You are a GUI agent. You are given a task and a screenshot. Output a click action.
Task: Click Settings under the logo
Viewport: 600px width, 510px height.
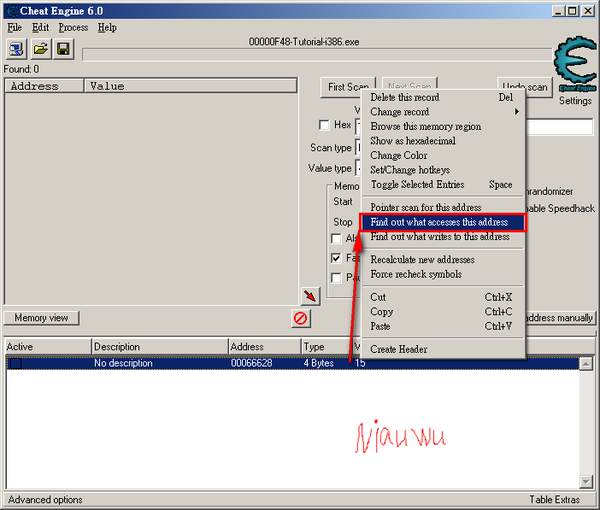575,101
